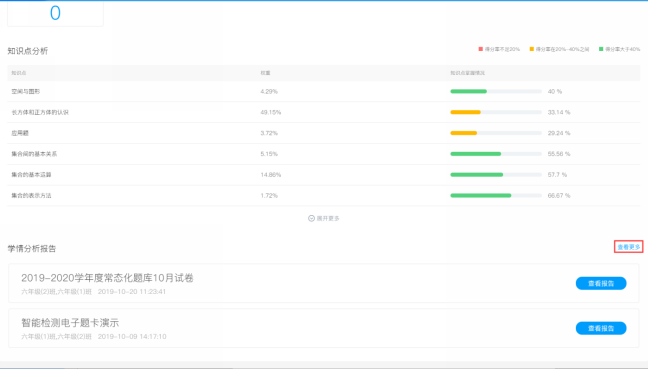Select the 空间与图形 knowledge point name

[26, 91]
